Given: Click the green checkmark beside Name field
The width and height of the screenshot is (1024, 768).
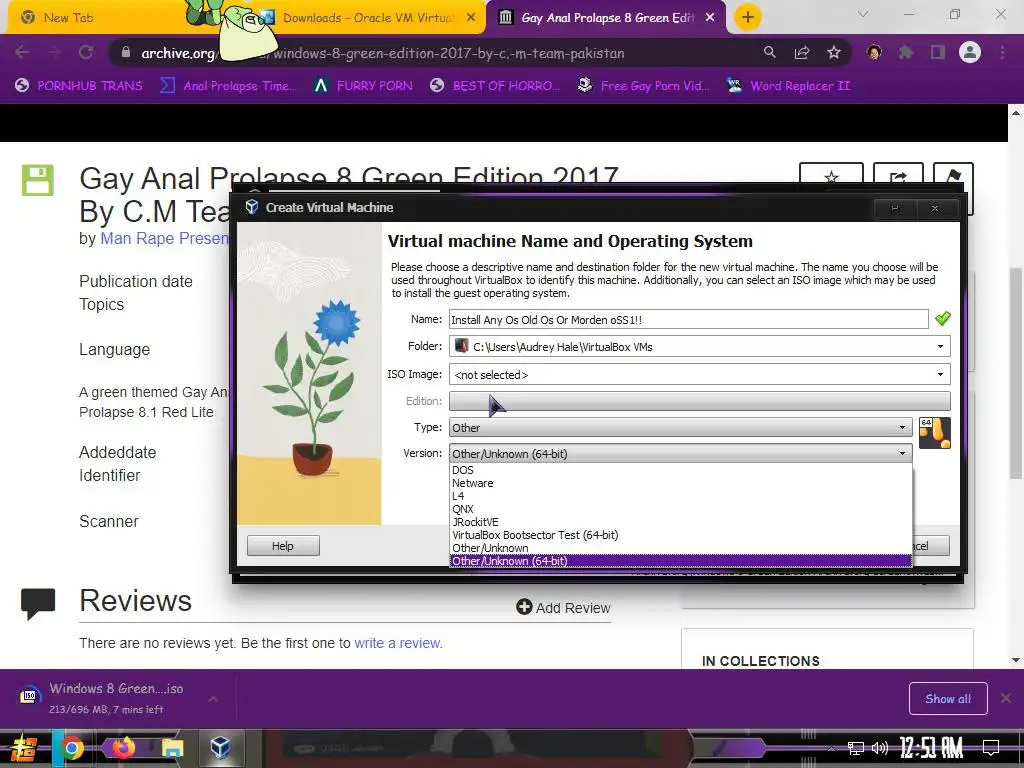Looking at the screenshot, I should (x=942, y=319).
